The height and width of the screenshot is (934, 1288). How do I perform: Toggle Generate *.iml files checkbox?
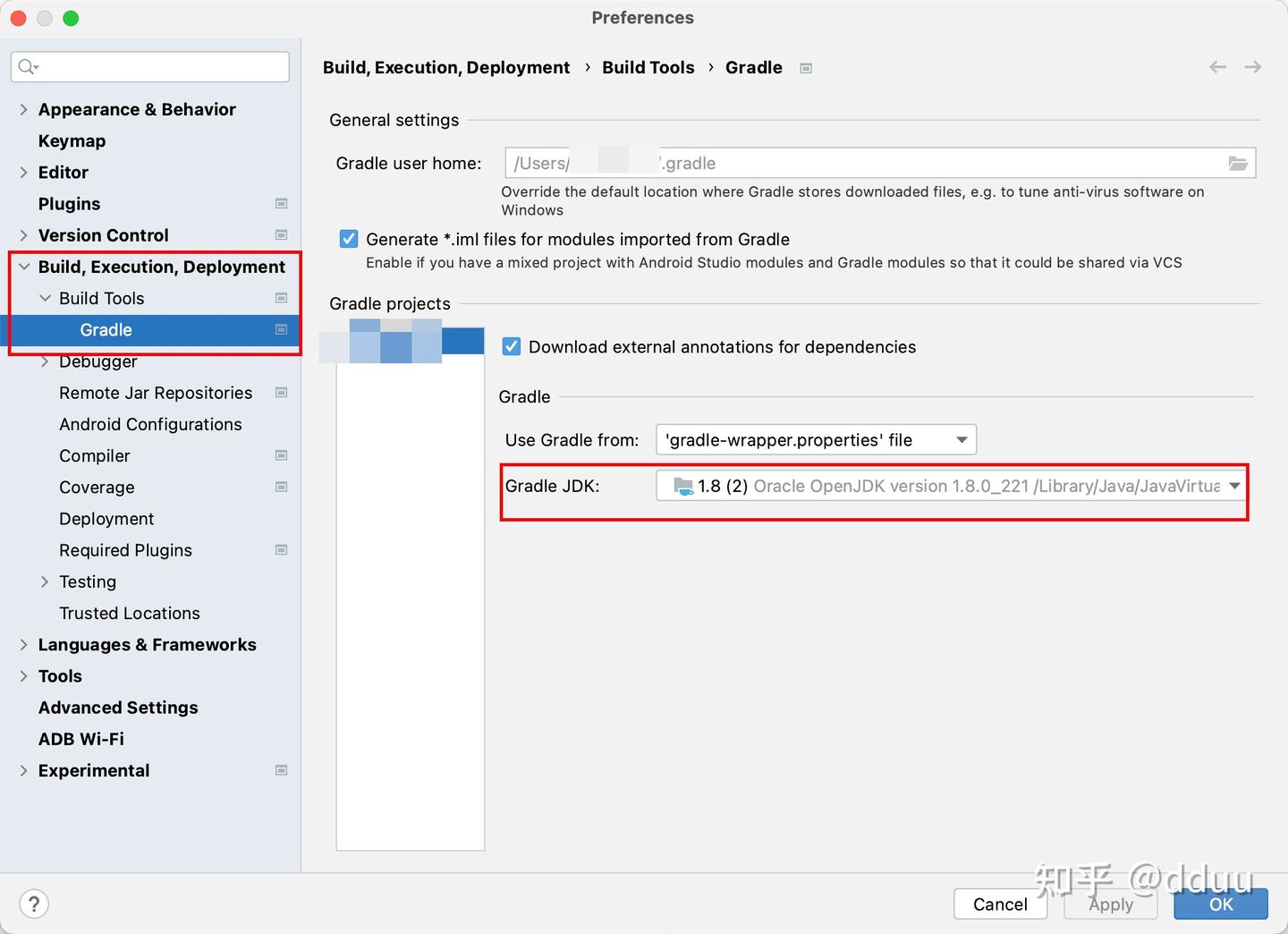coord(349,239)
